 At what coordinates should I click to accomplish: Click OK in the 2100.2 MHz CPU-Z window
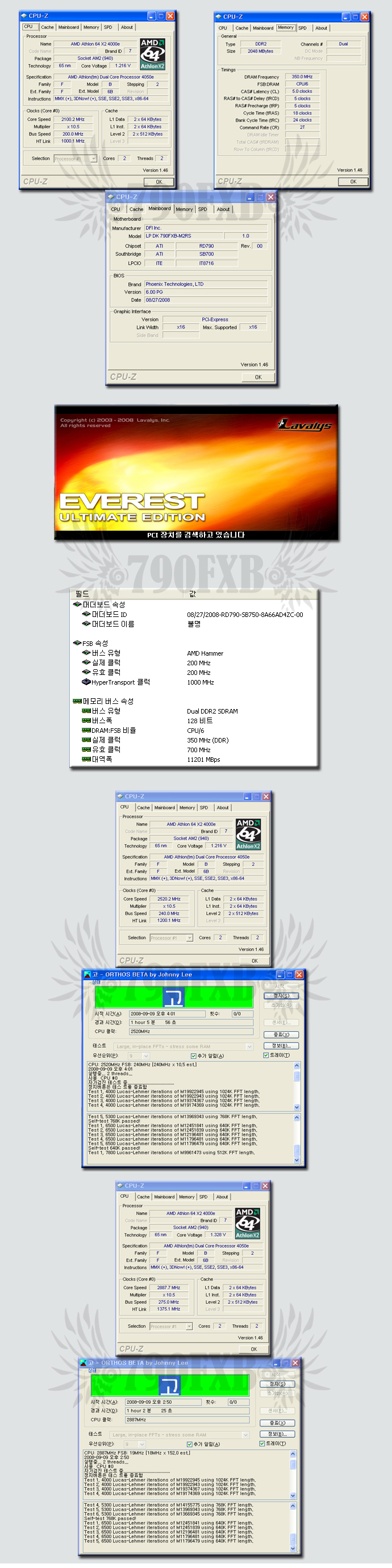click(x=159, y=182)
